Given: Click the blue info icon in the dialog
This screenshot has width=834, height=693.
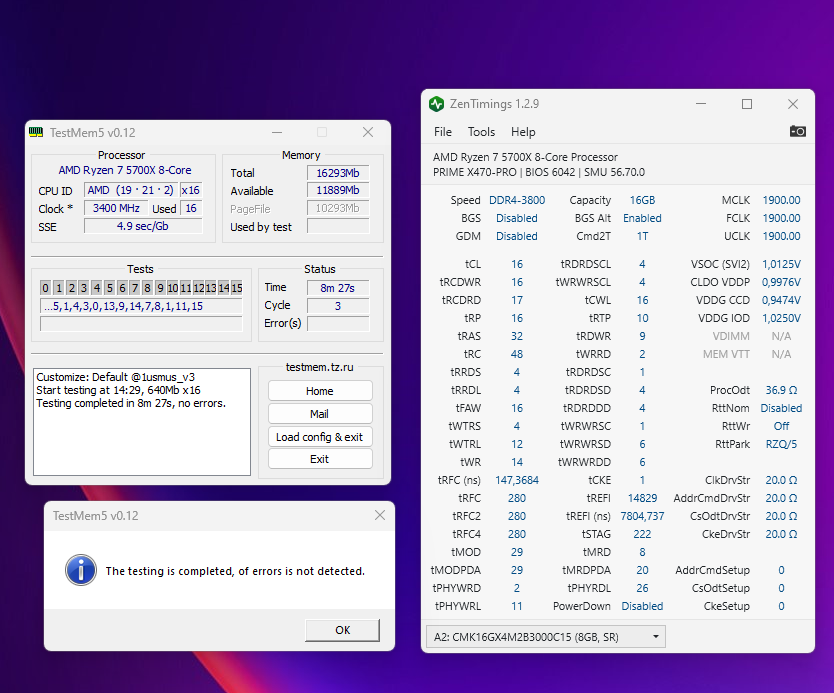Looking at the screenshot, I should point(81,570).
